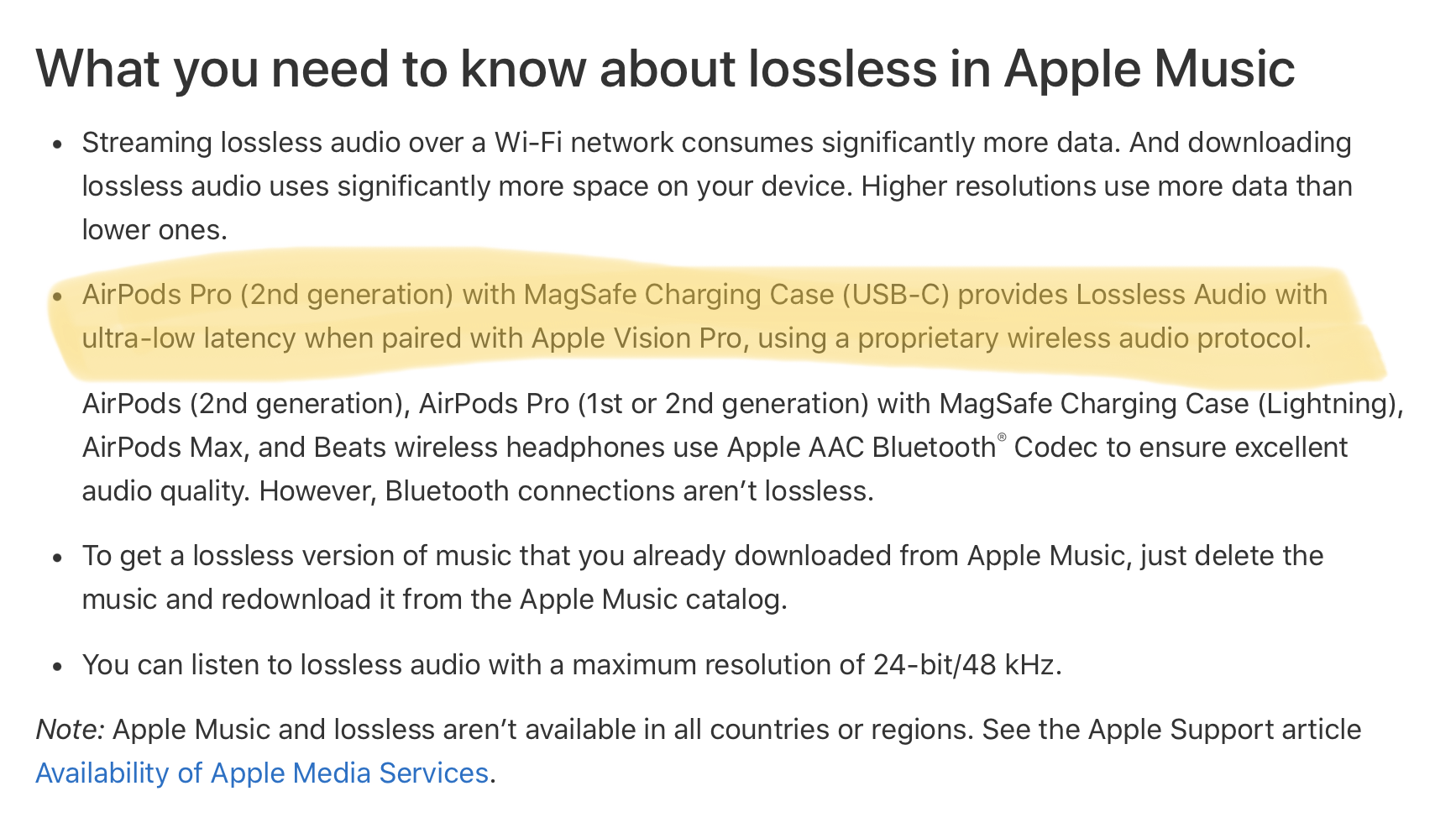Click the words 'Apple Vision Pro' in highlighted text
This screenshot has width=1456, height=828.
point(636,338)
